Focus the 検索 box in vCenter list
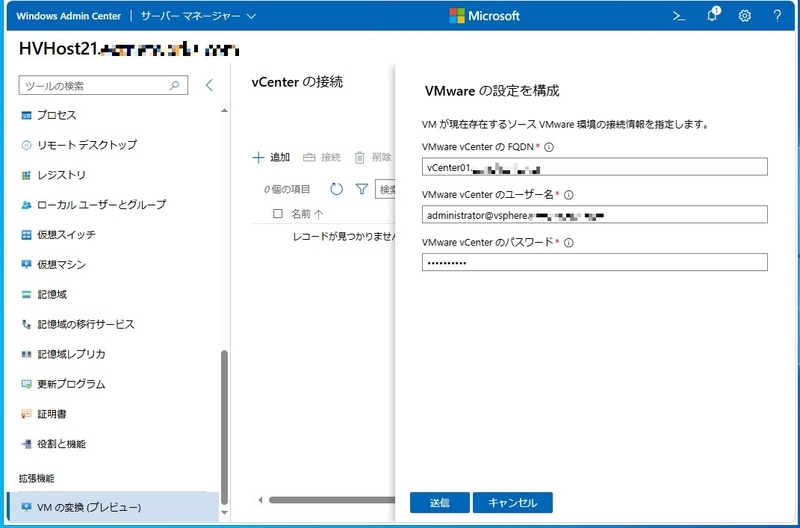Image resolution: width=800 pixels, height=528 pixels. point(385,189)
